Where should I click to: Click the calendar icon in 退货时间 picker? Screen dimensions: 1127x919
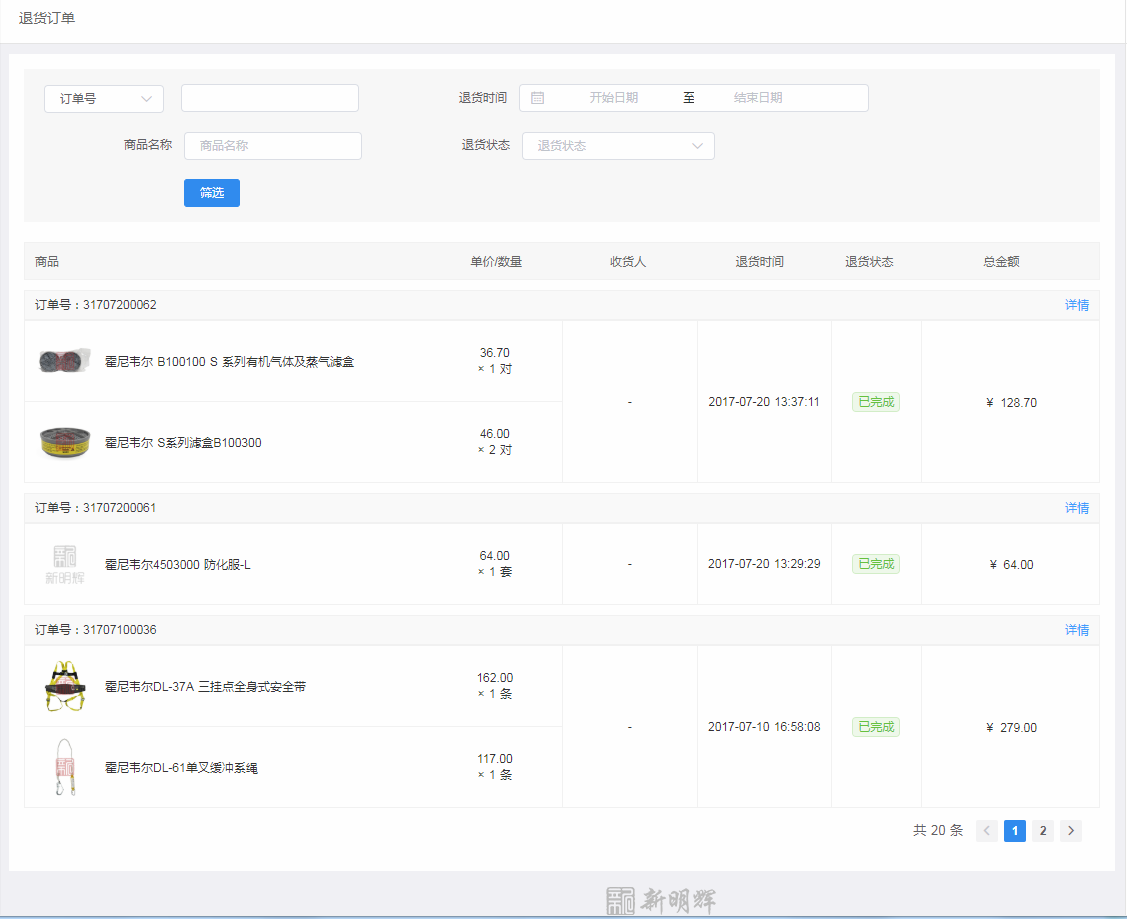click(x=538, y=98)
